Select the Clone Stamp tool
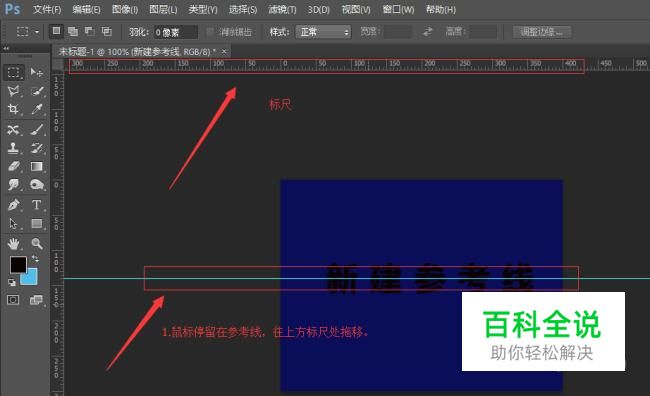The height and width of the screenshot is (396, 650). (x=14, y=148)
